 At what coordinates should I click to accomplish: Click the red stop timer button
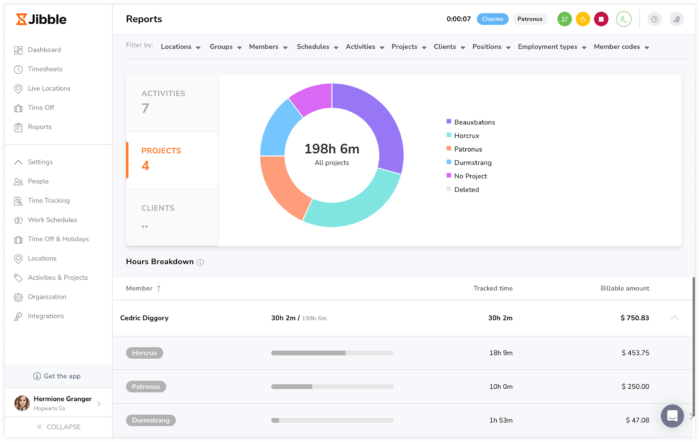click(601, 19)
